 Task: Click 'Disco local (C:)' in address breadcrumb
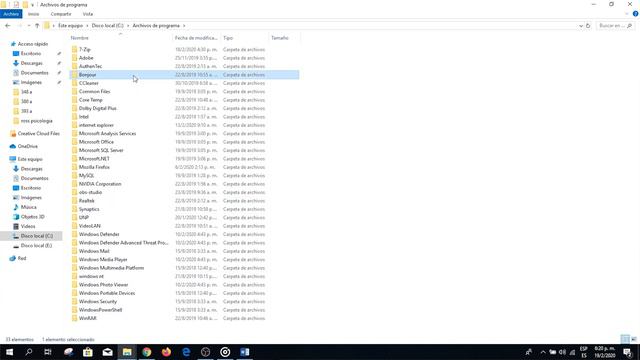[x=107, y=26]
